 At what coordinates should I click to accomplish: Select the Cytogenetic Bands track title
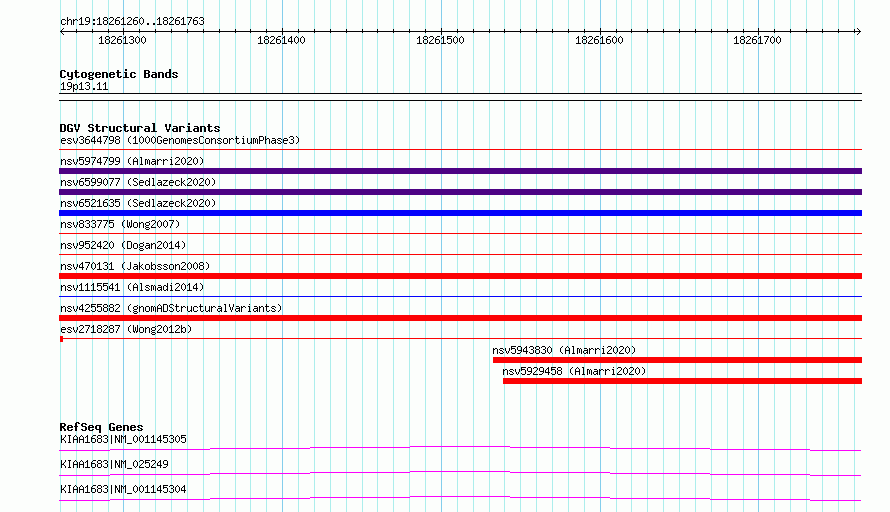[x=119, y=74]
